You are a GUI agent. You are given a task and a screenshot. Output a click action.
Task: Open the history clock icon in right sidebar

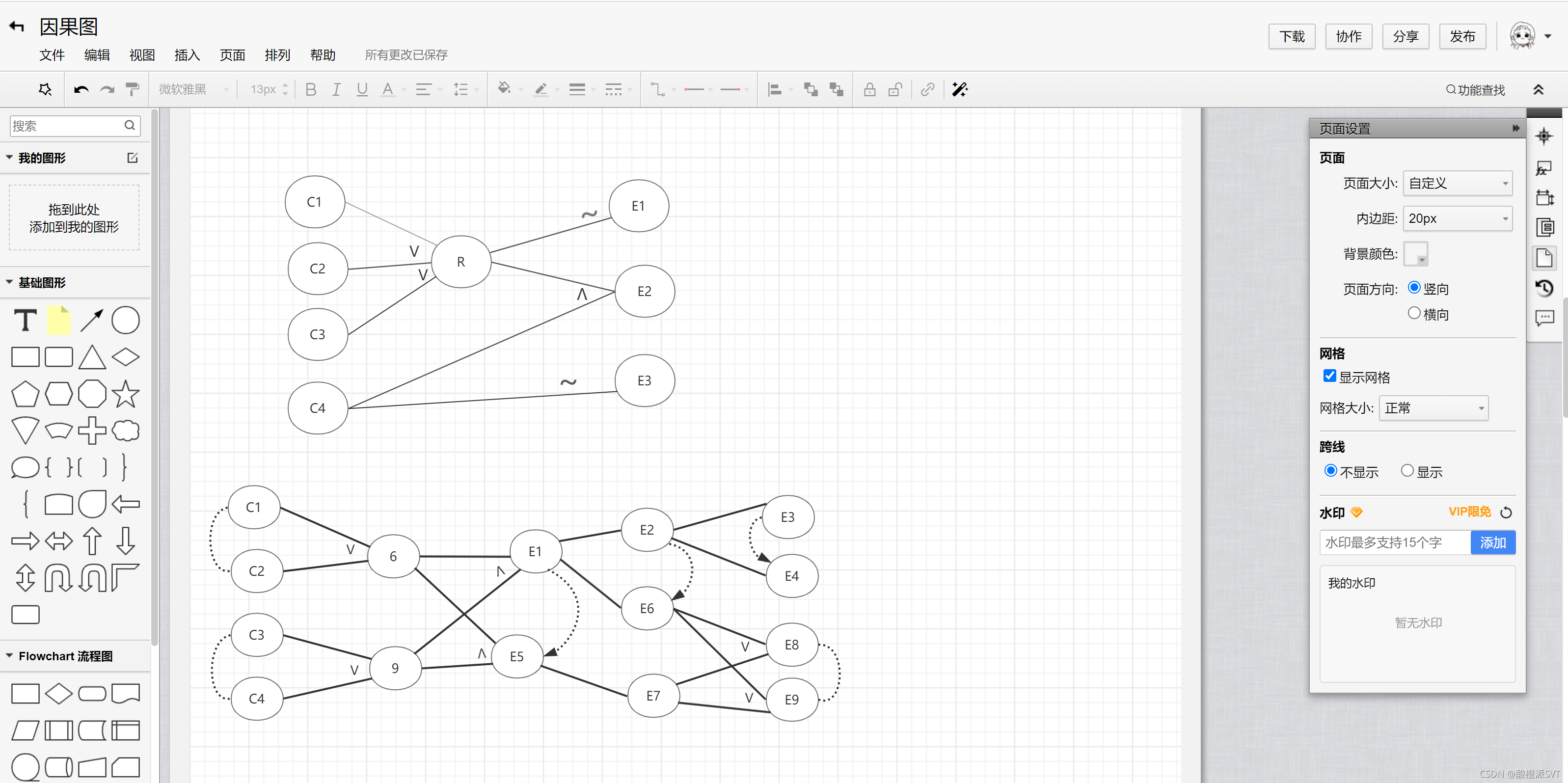(x=1543, y=287)
